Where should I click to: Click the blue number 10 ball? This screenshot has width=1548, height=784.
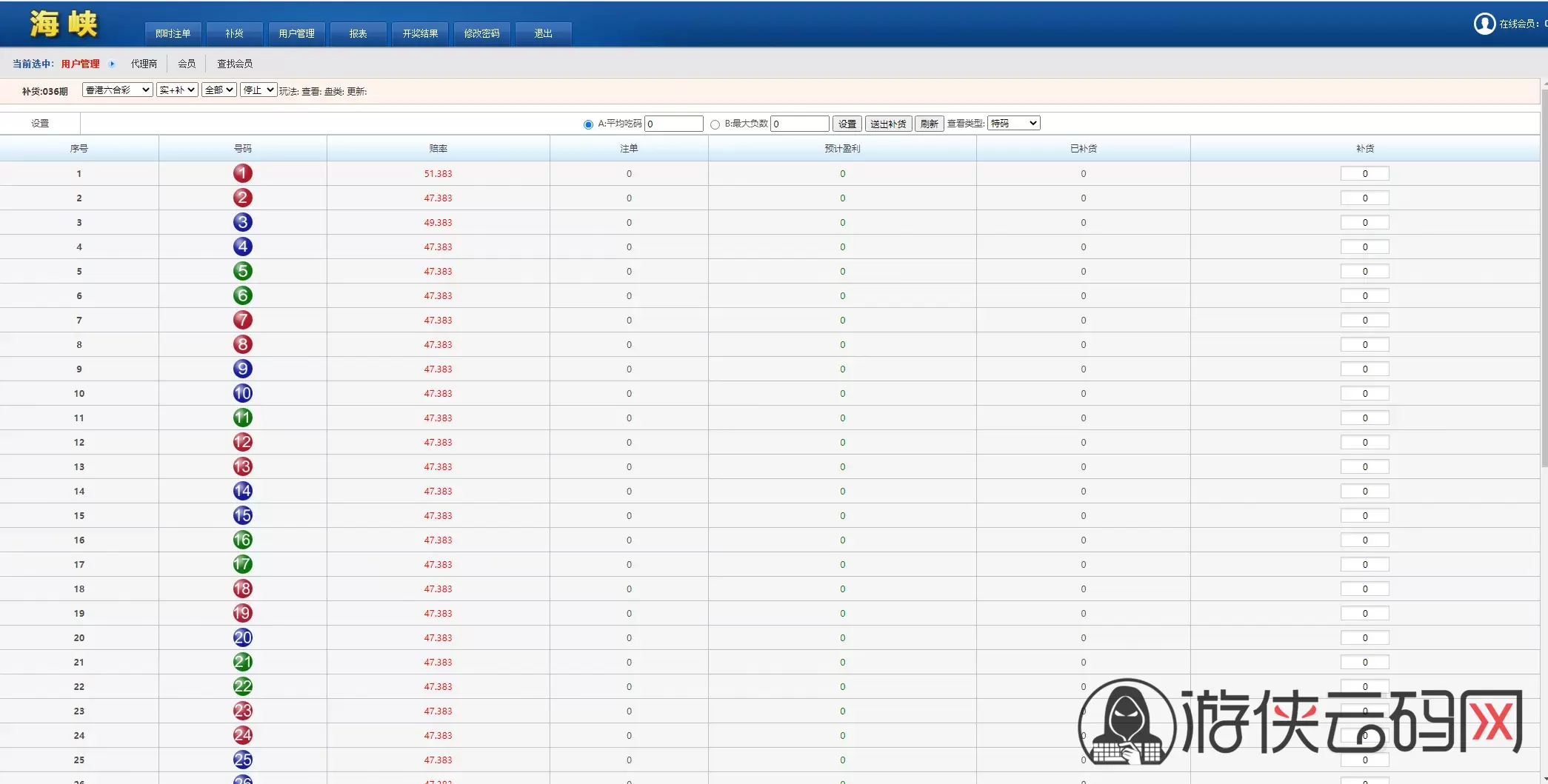point(243,393)
